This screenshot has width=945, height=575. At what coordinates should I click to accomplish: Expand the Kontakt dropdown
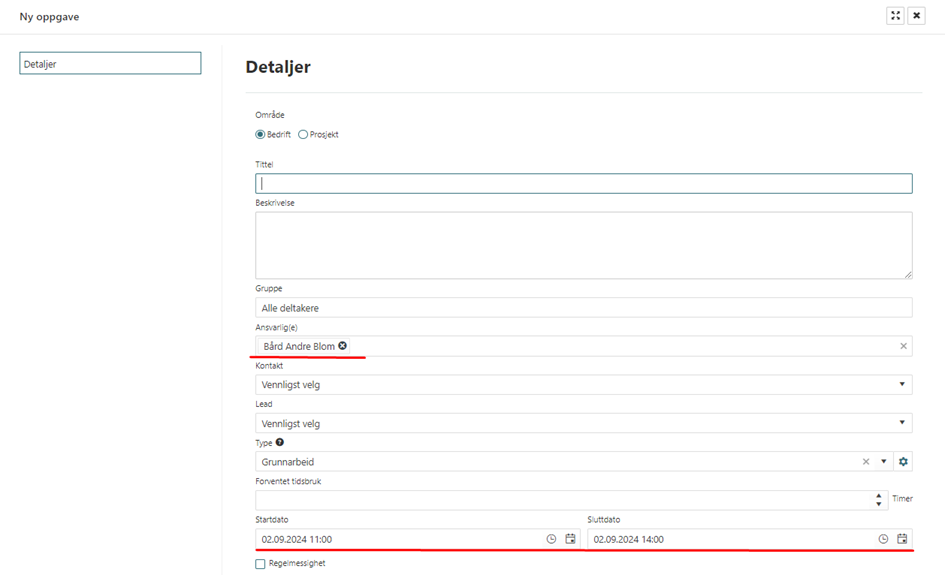[902, 385]
